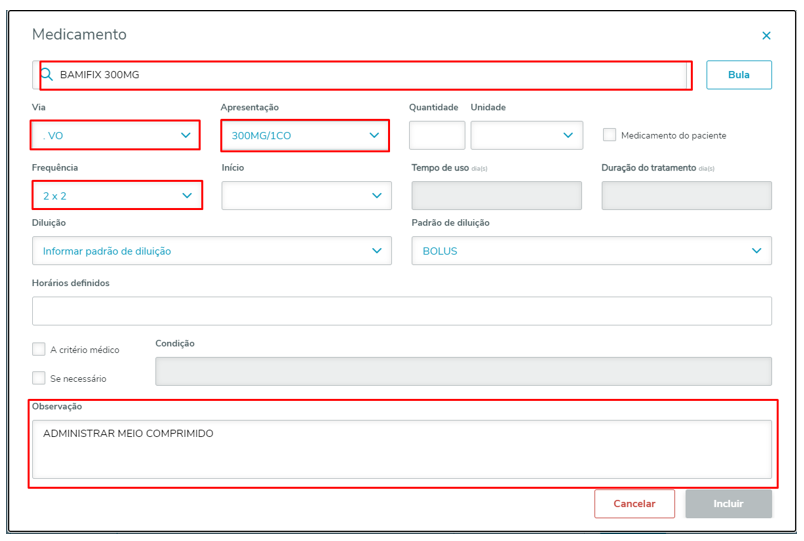Image resolution: width=804 pixels, height=541 pixels.
Task: Close the Medicamento dialog
Action: [x=766, y=36]
